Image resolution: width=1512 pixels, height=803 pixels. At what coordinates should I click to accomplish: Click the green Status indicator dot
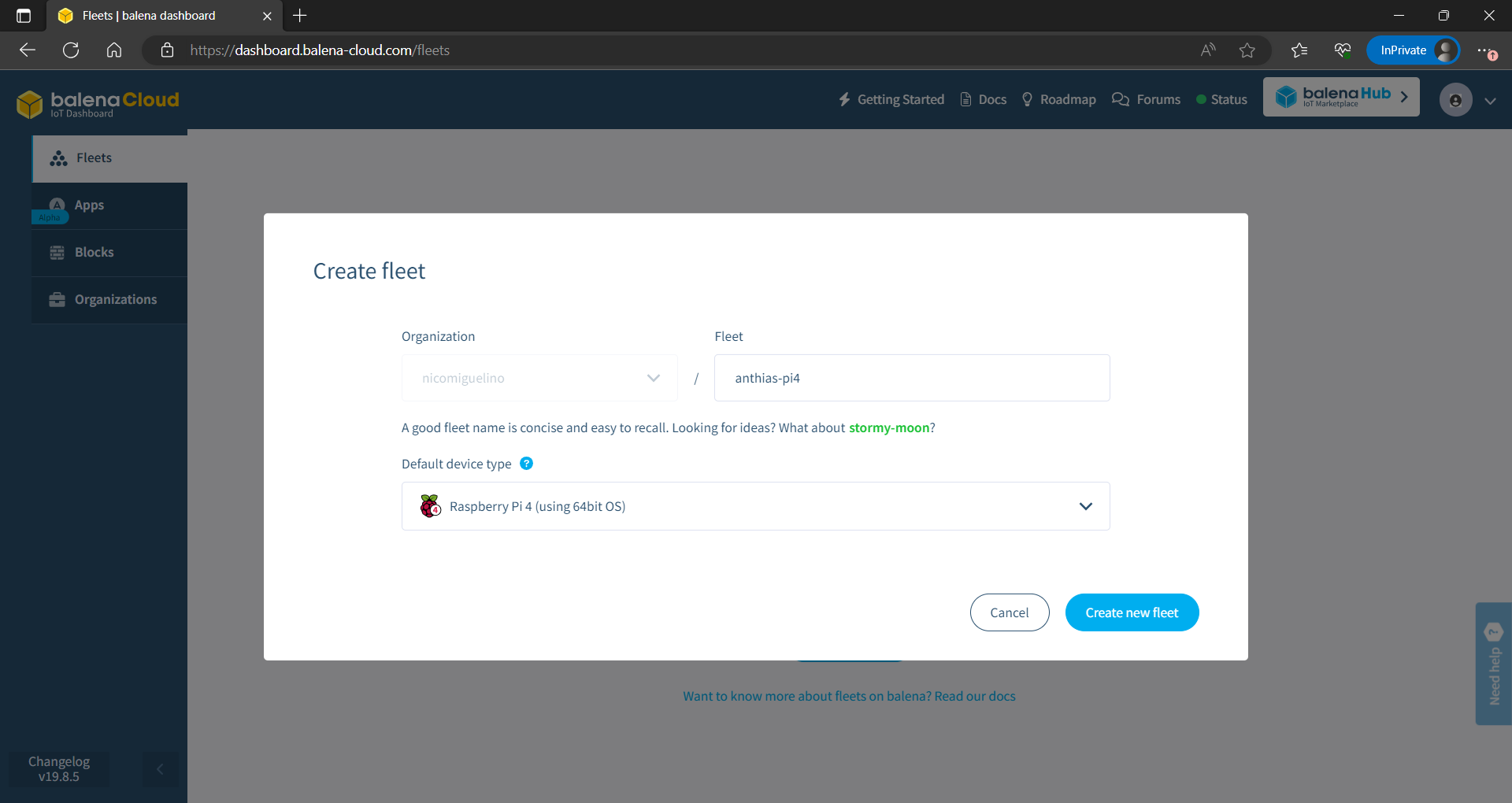tap(1201, 99)
